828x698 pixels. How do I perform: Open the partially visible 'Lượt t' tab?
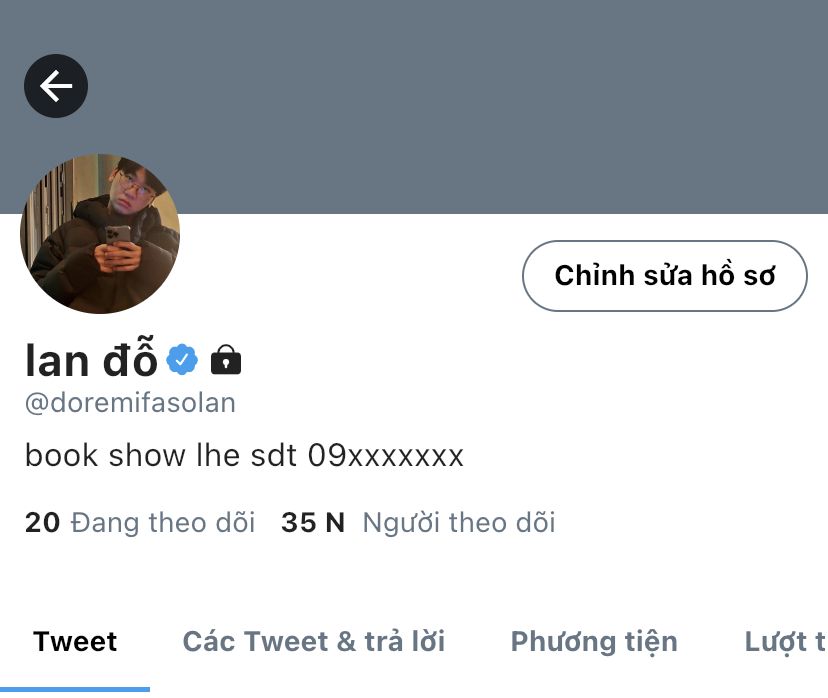point(785,642)
